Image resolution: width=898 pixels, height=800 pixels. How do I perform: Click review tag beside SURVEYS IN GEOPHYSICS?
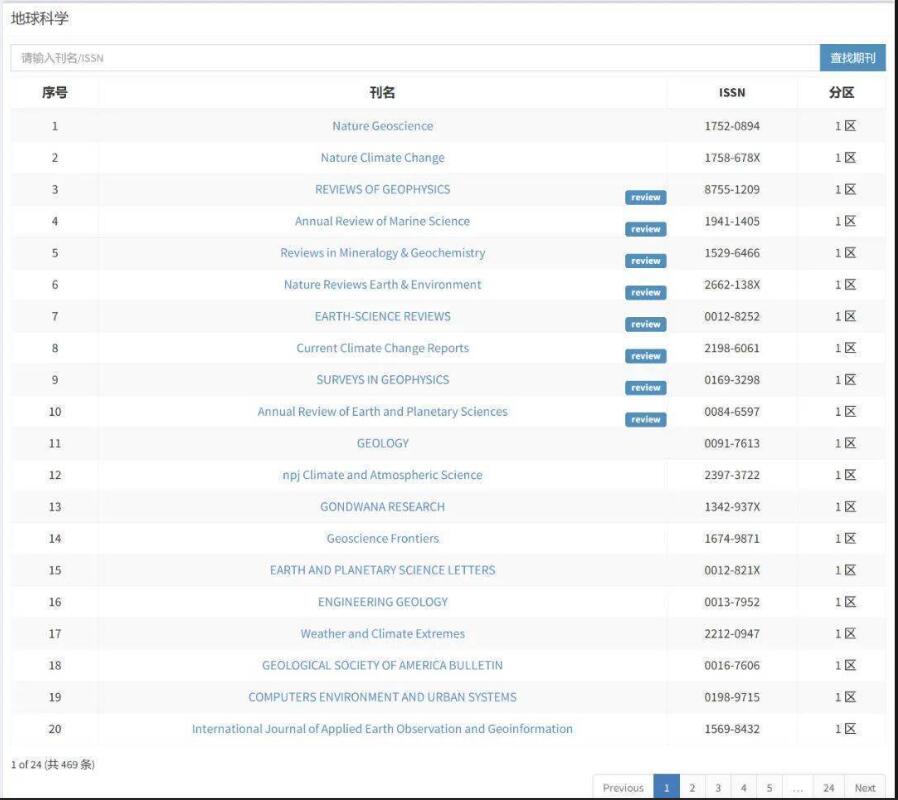(x=645, y=388)
